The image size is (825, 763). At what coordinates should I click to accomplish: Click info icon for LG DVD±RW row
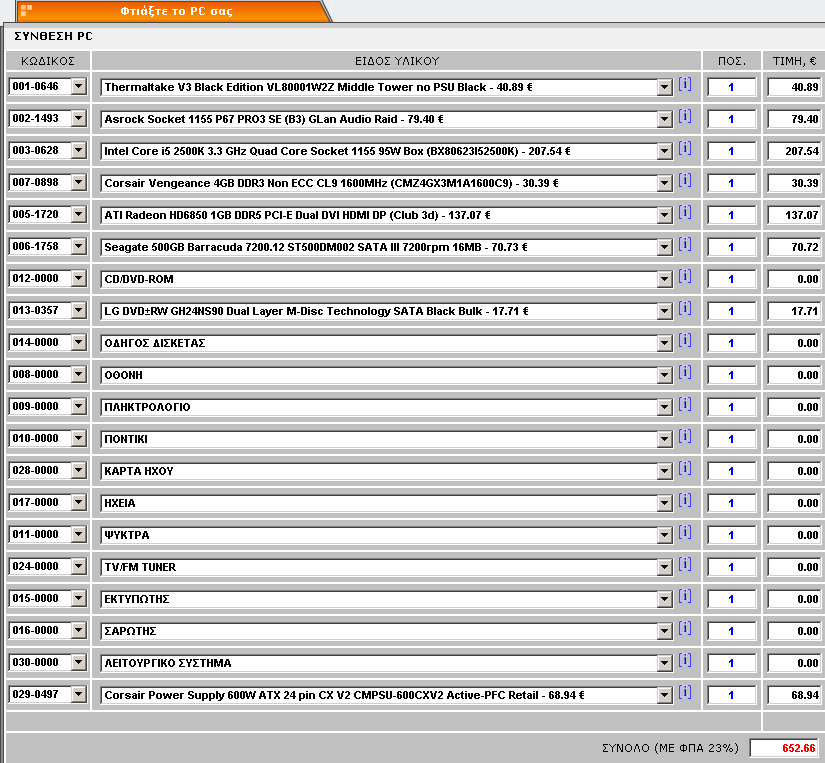[x=685, y=308]
